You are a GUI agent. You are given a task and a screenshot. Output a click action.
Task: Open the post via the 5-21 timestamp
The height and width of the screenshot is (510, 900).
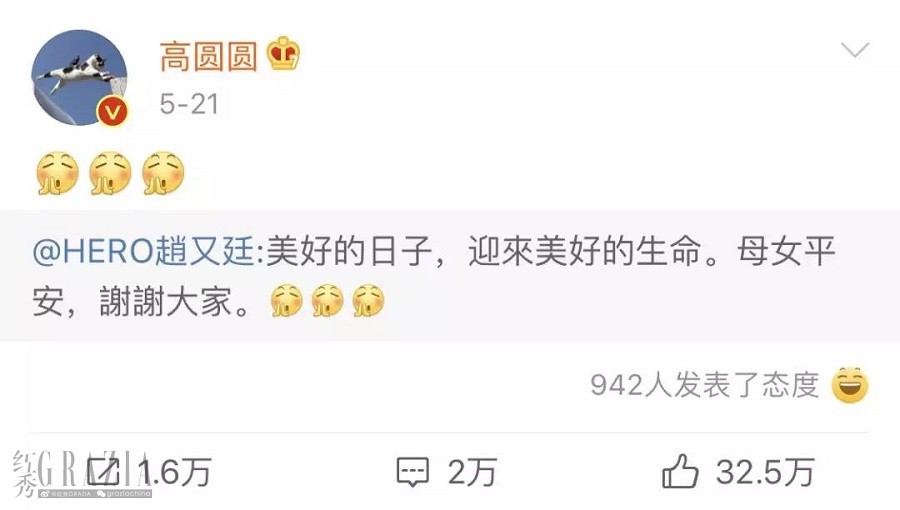point(189,104)
